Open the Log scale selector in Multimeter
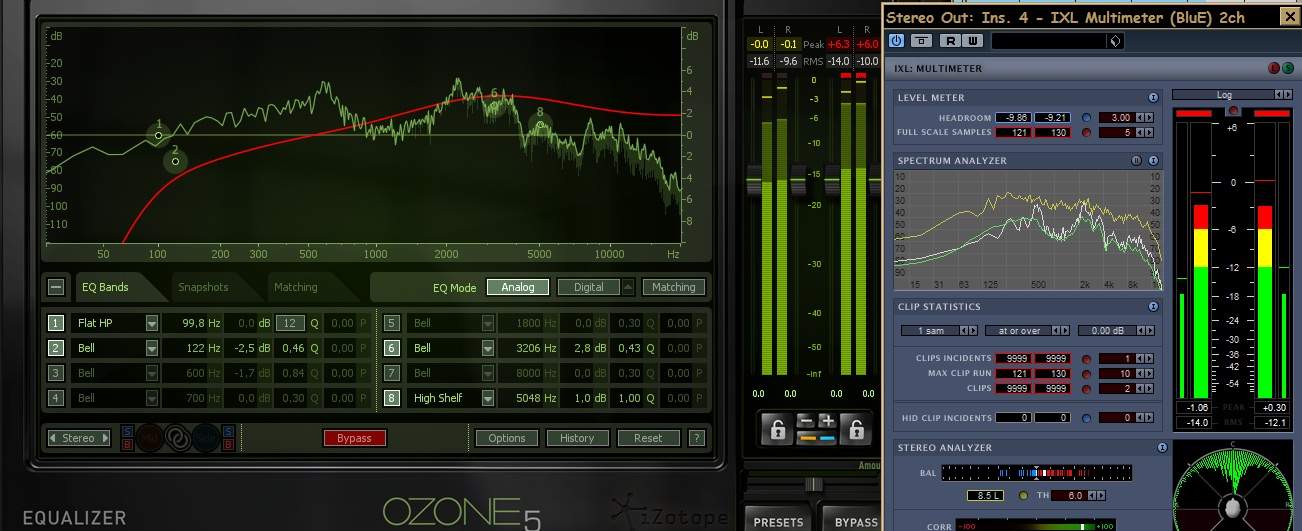Screen dimensions: 1302x531 [x=1230, y=95]
